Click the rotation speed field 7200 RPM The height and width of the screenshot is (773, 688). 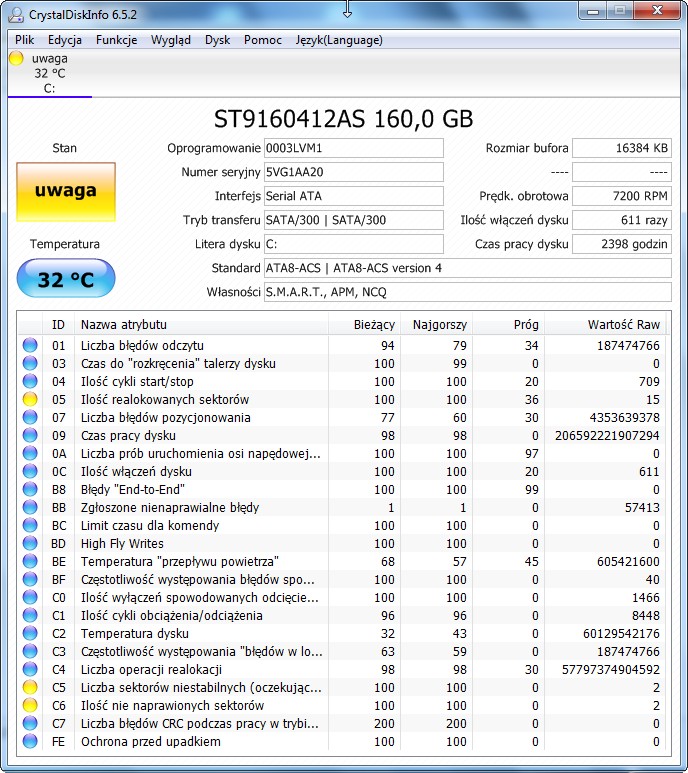tap(622, 196)
